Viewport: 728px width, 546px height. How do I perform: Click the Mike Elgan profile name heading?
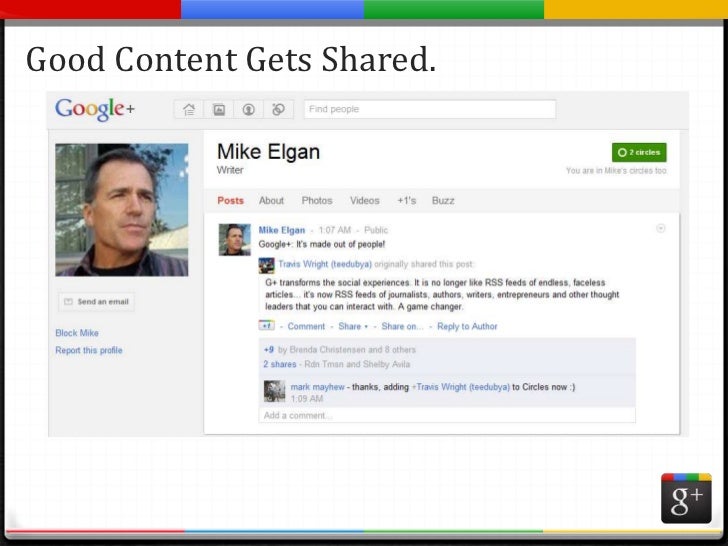click(x=268, y=152)
